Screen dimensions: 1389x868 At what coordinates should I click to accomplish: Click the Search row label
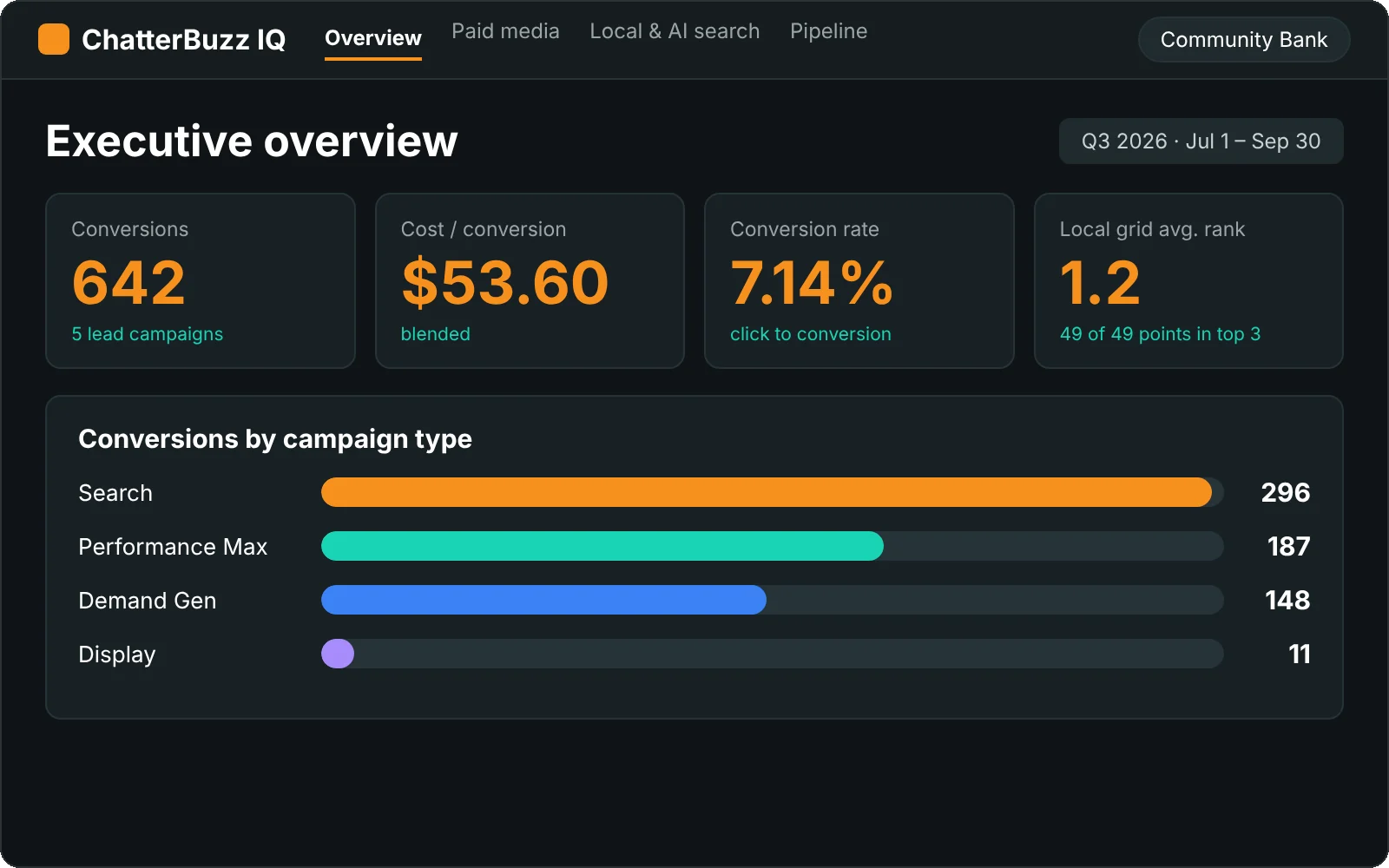[115, 493]
